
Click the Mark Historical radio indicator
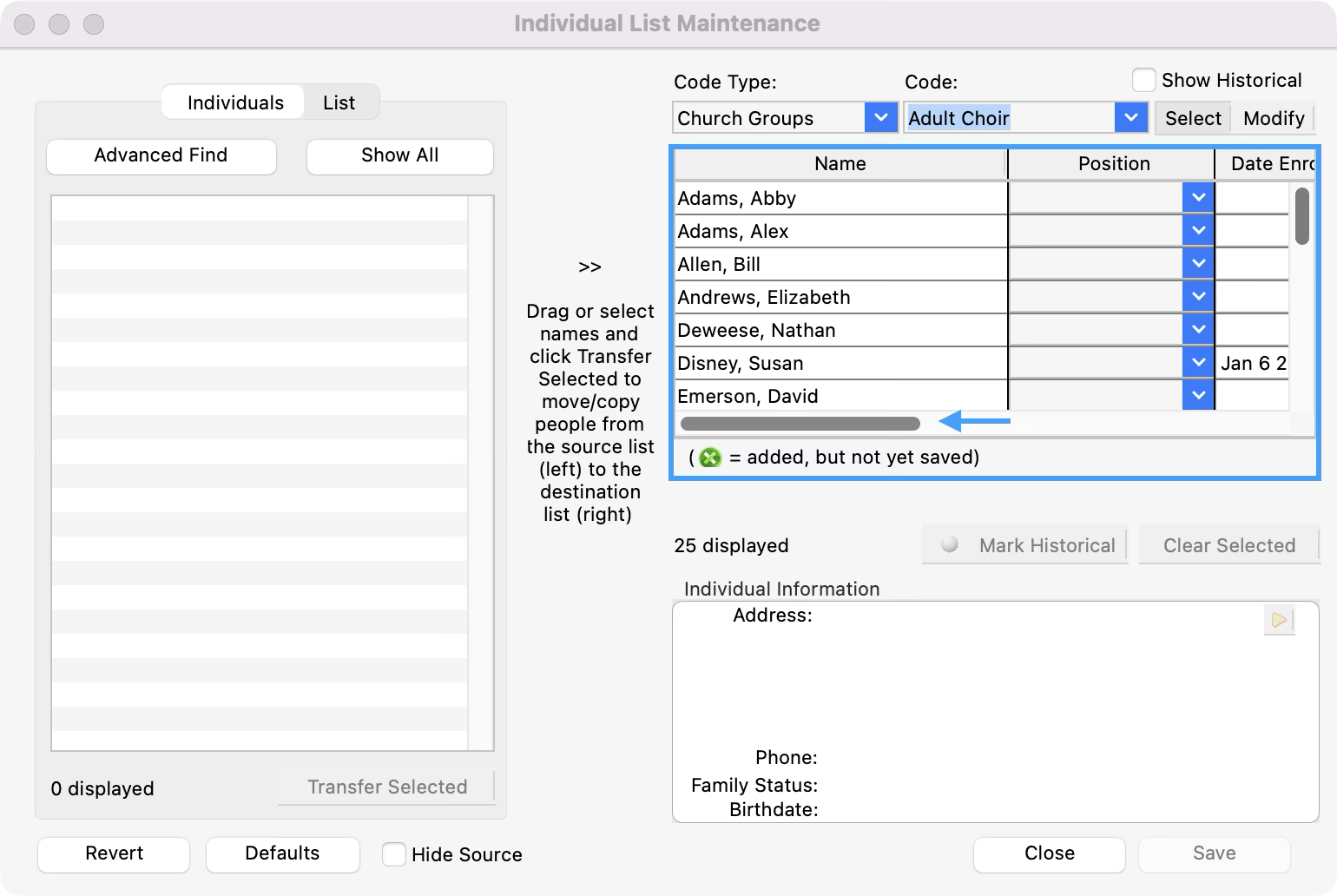(950, 544)
